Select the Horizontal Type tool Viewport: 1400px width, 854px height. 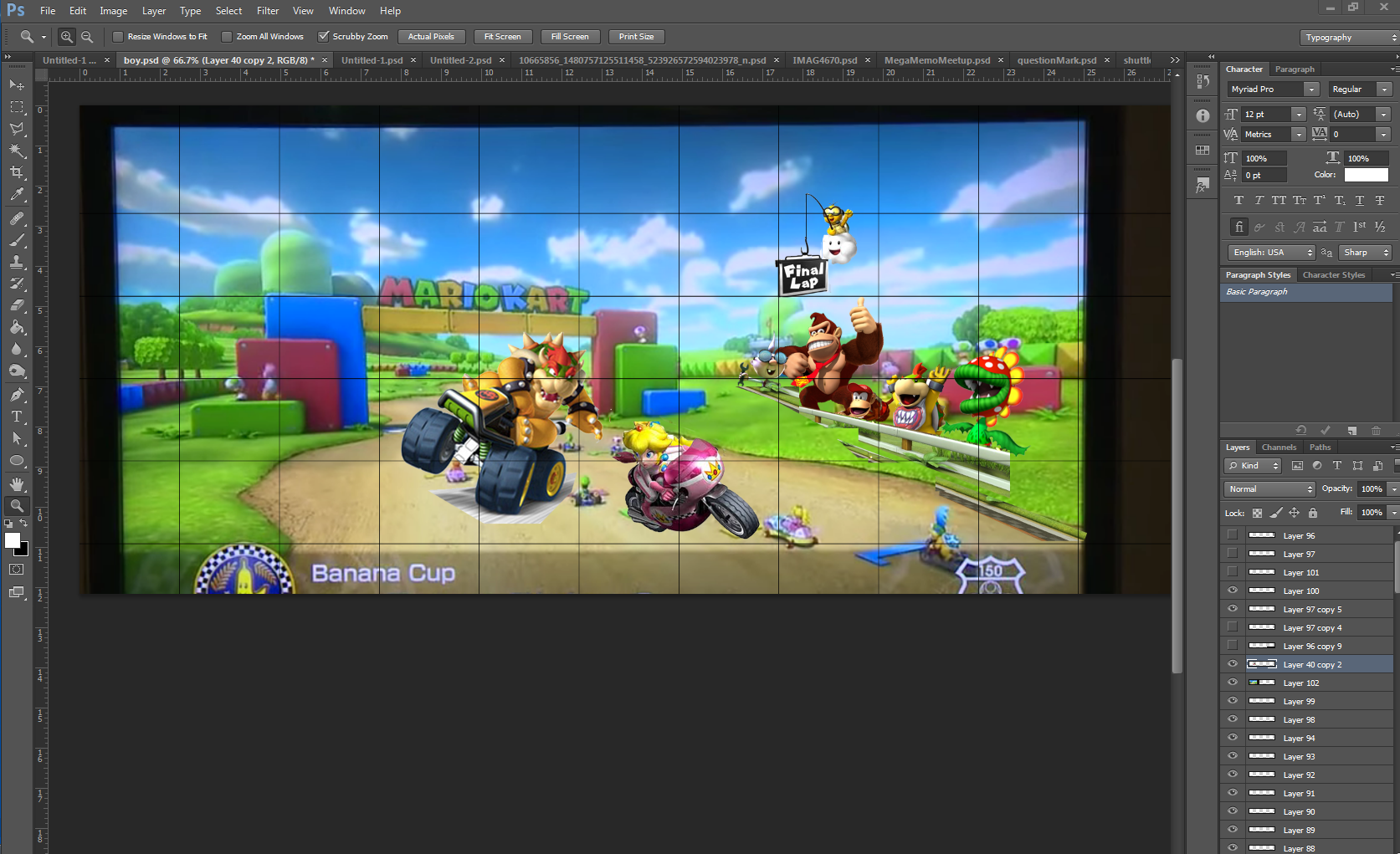(17, 417)
